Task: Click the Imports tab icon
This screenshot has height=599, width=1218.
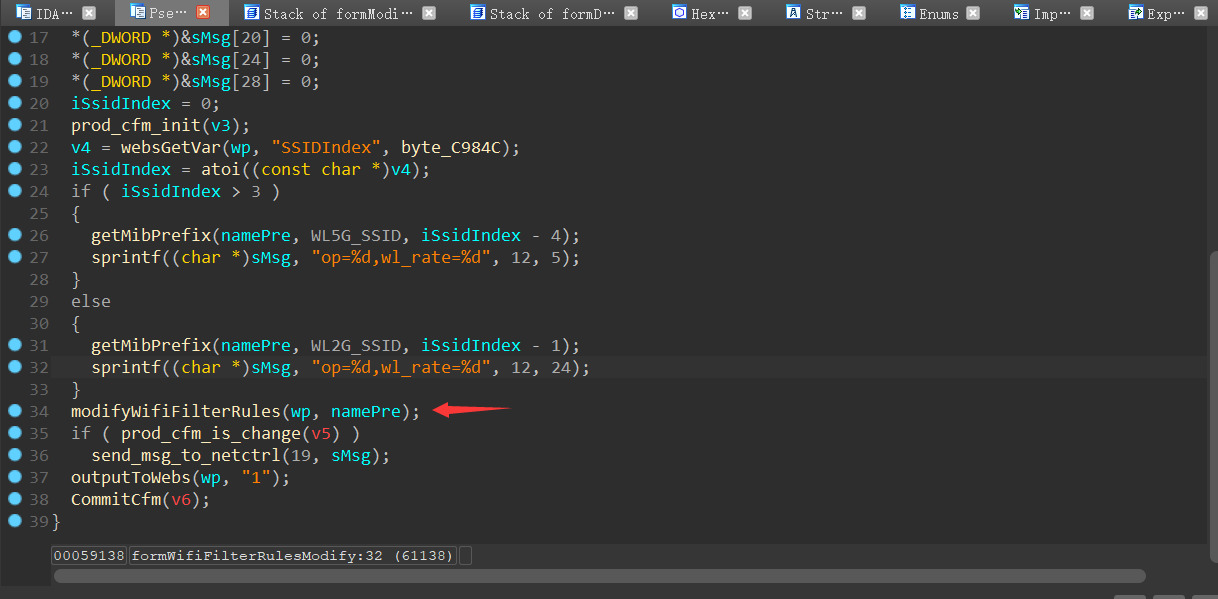Action: tap(1021, 13)
